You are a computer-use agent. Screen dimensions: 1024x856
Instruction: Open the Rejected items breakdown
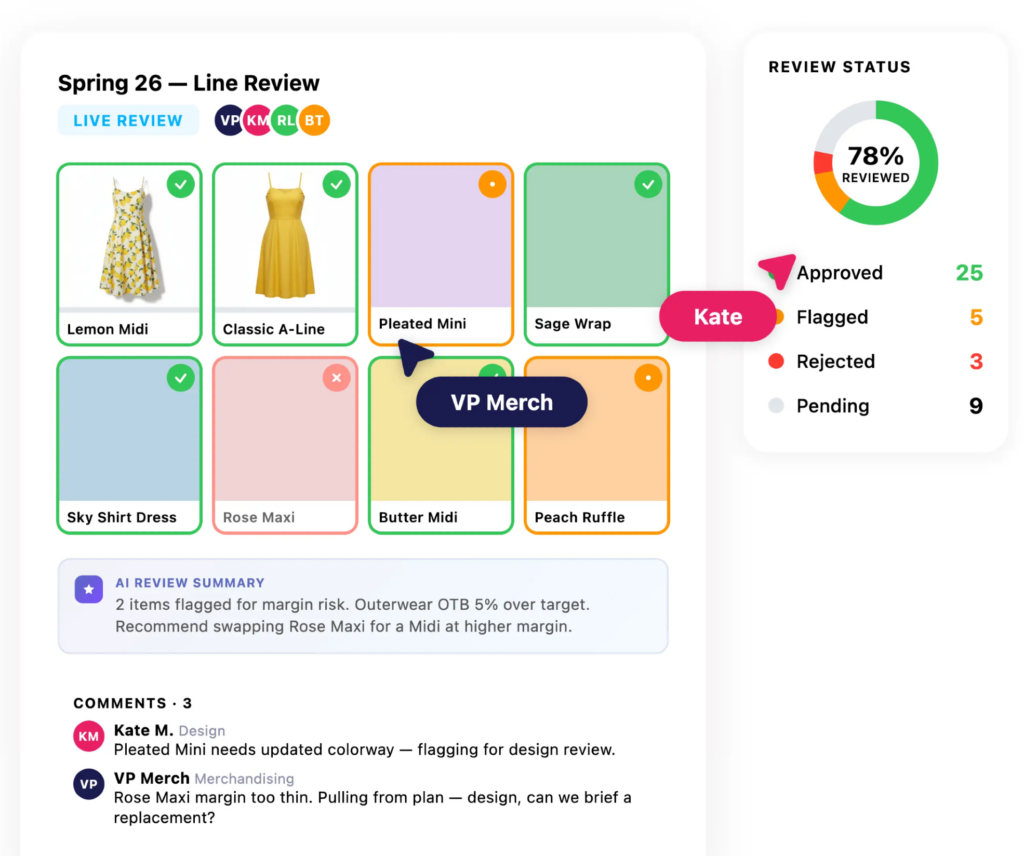coord(836,361)
